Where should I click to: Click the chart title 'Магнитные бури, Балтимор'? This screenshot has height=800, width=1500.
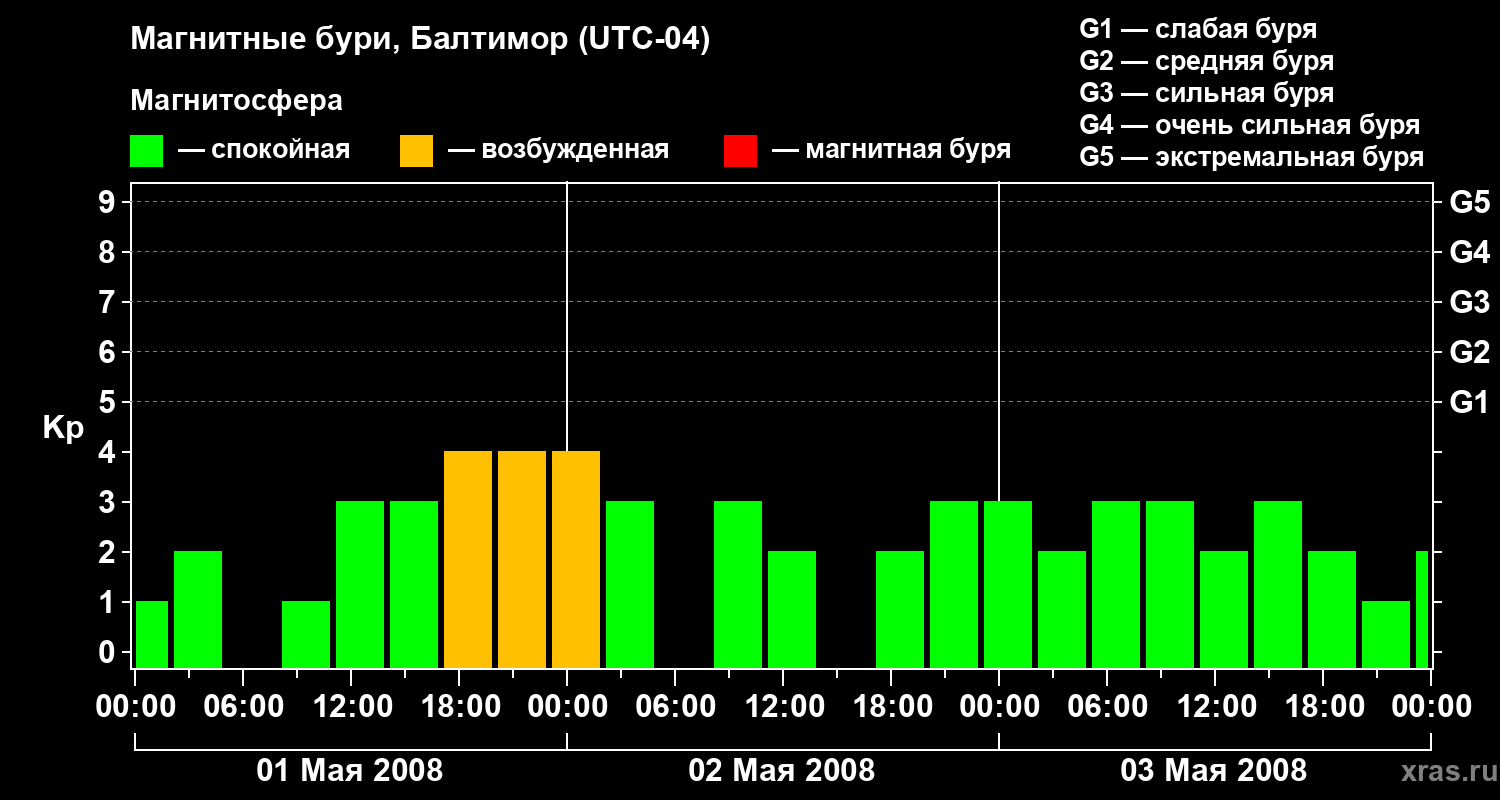point(420,40)
